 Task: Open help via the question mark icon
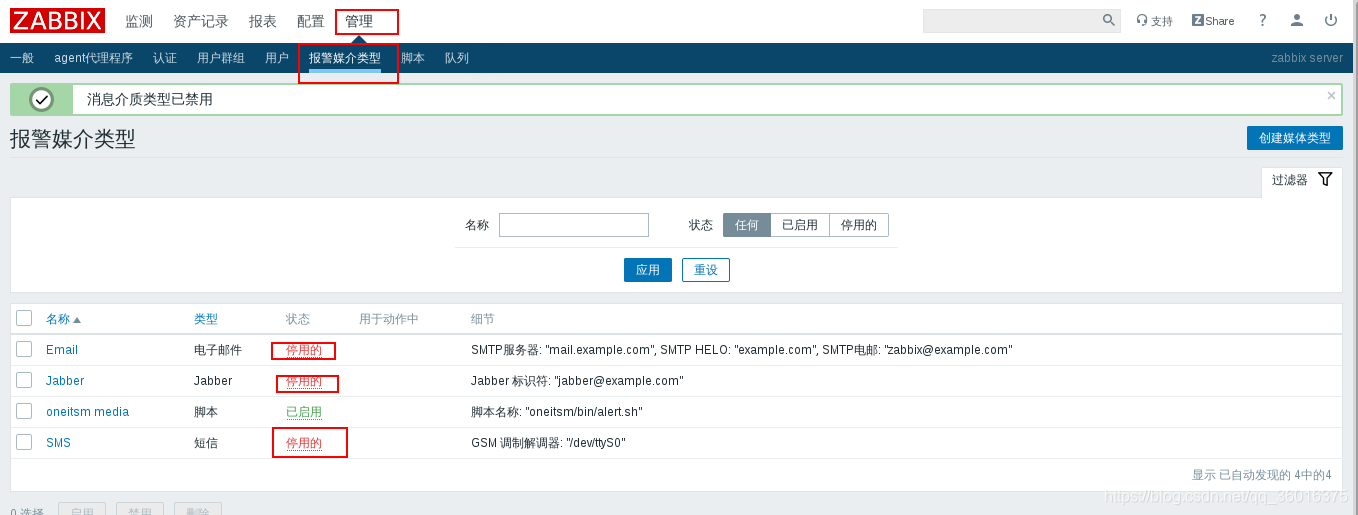pyautogui.click(x=1262, y=20)
